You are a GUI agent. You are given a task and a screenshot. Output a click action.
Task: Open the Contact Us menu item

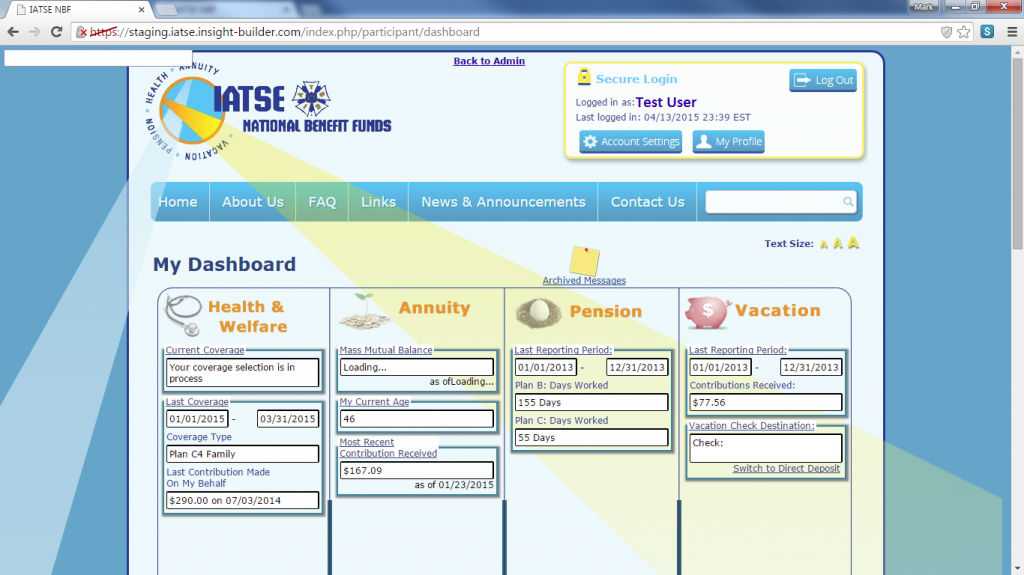click(648, 202)
